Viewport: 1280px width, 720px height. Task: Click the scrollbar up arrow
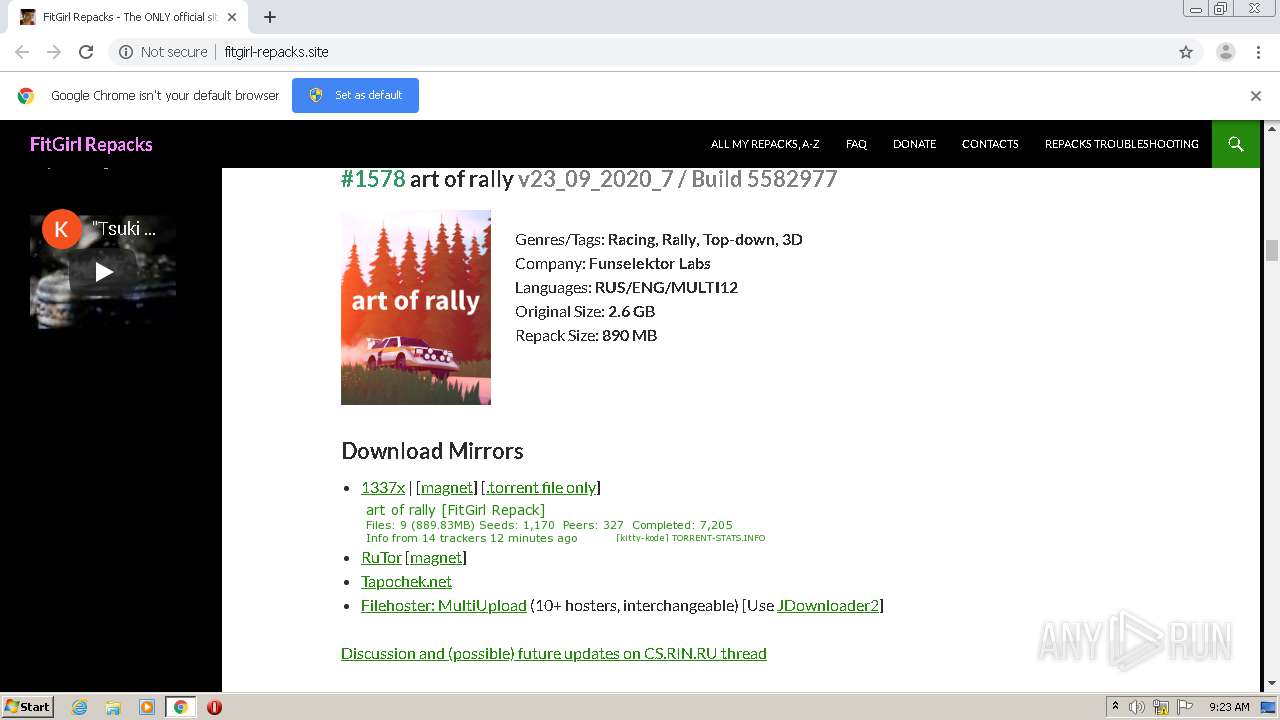pos(1272,128)
